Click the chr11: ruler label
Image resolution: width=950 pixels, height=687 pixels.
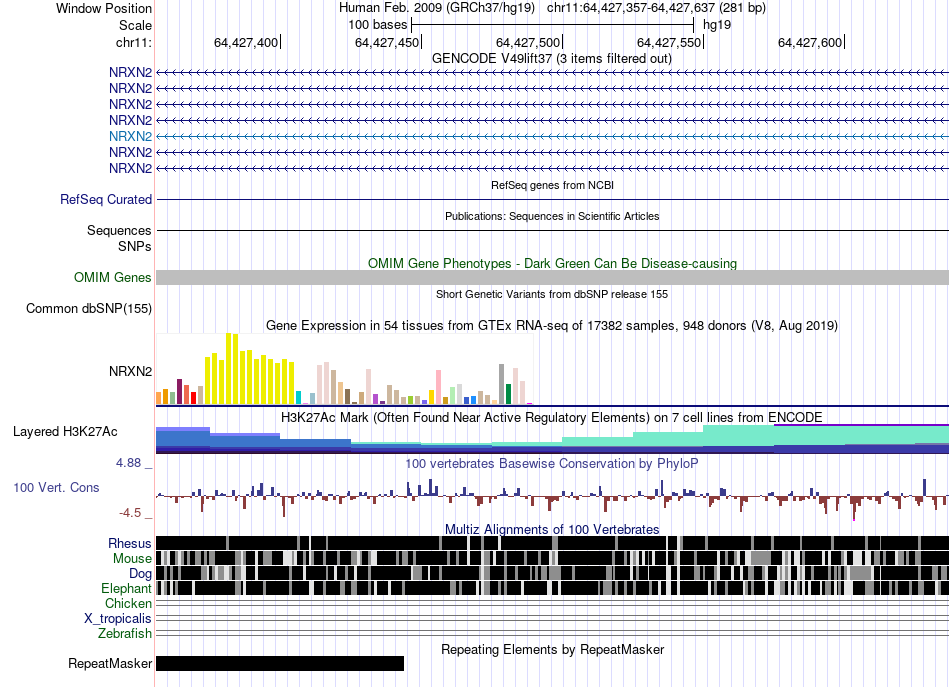pos(133,42)
